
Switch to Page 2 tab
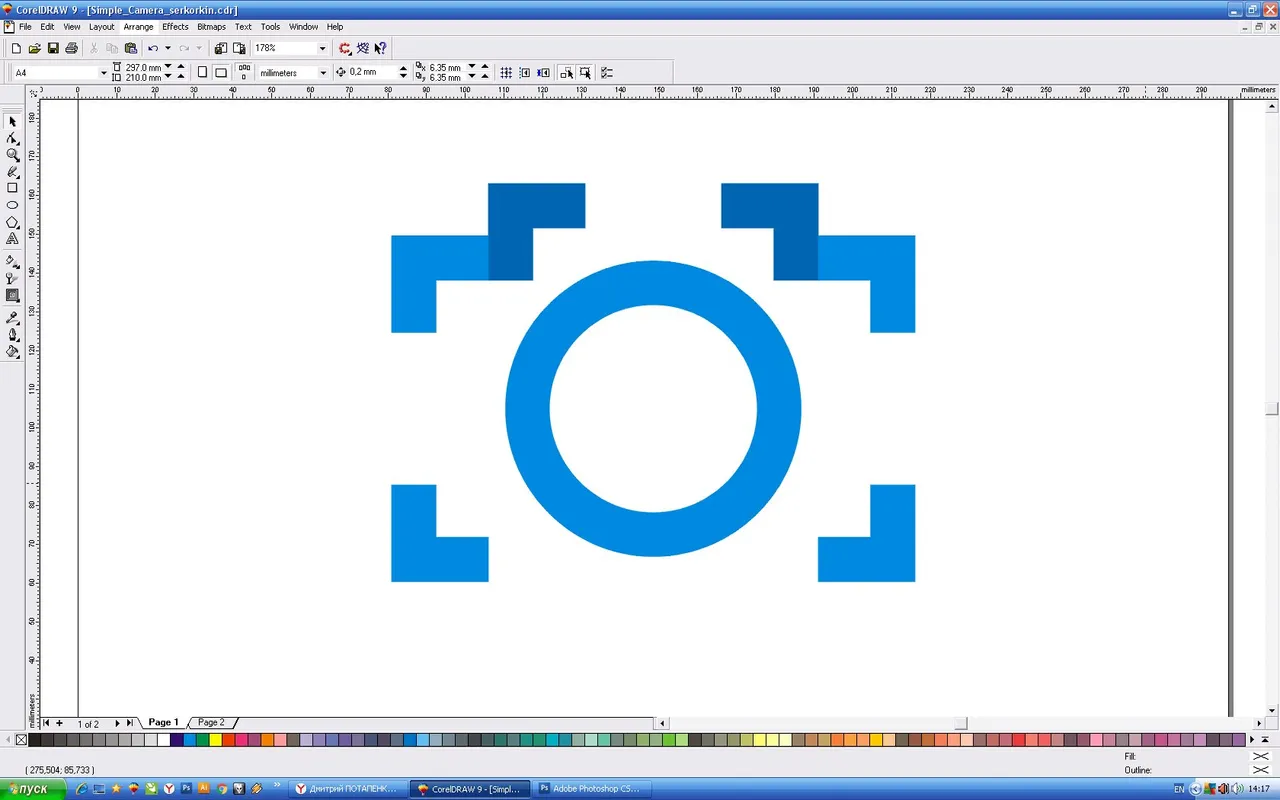click(x=211, y=722)
